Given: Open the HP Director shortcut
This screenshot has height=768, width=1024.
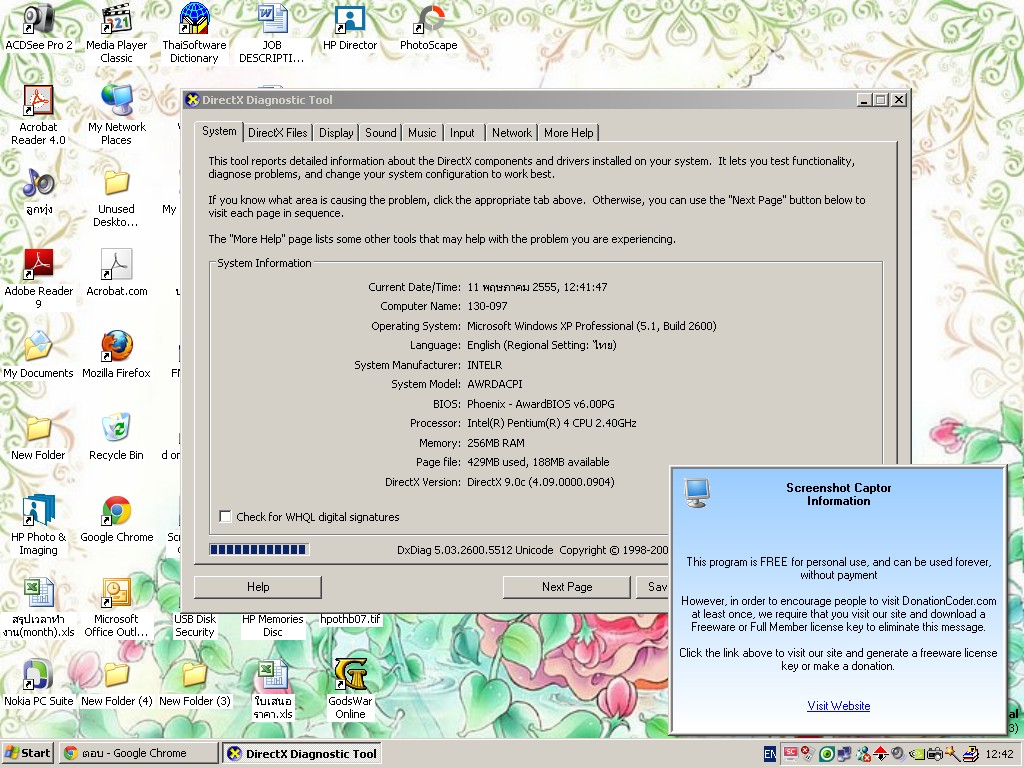Looking at the screenshot, I should coord(350,29).
